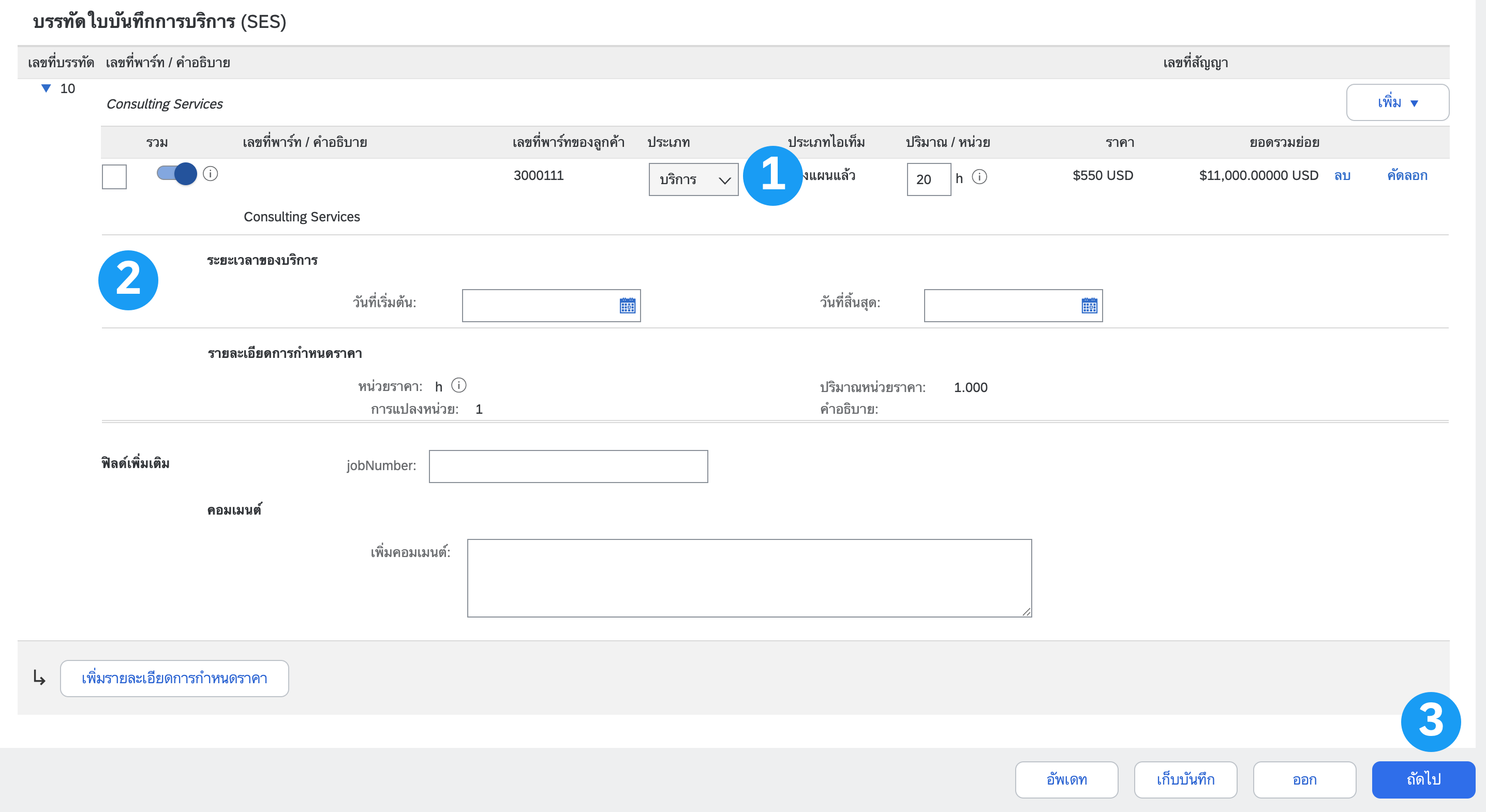Expand the เพิ่ม dropdown button
The height and width of the screenshot is (812, 1486).
click(x=1396, y=102)
